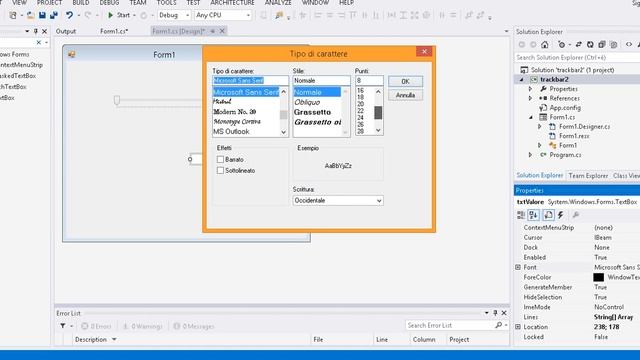Click the Home icon in Solution Explorer
Screen dimensions: 640x360
point(544,44)
